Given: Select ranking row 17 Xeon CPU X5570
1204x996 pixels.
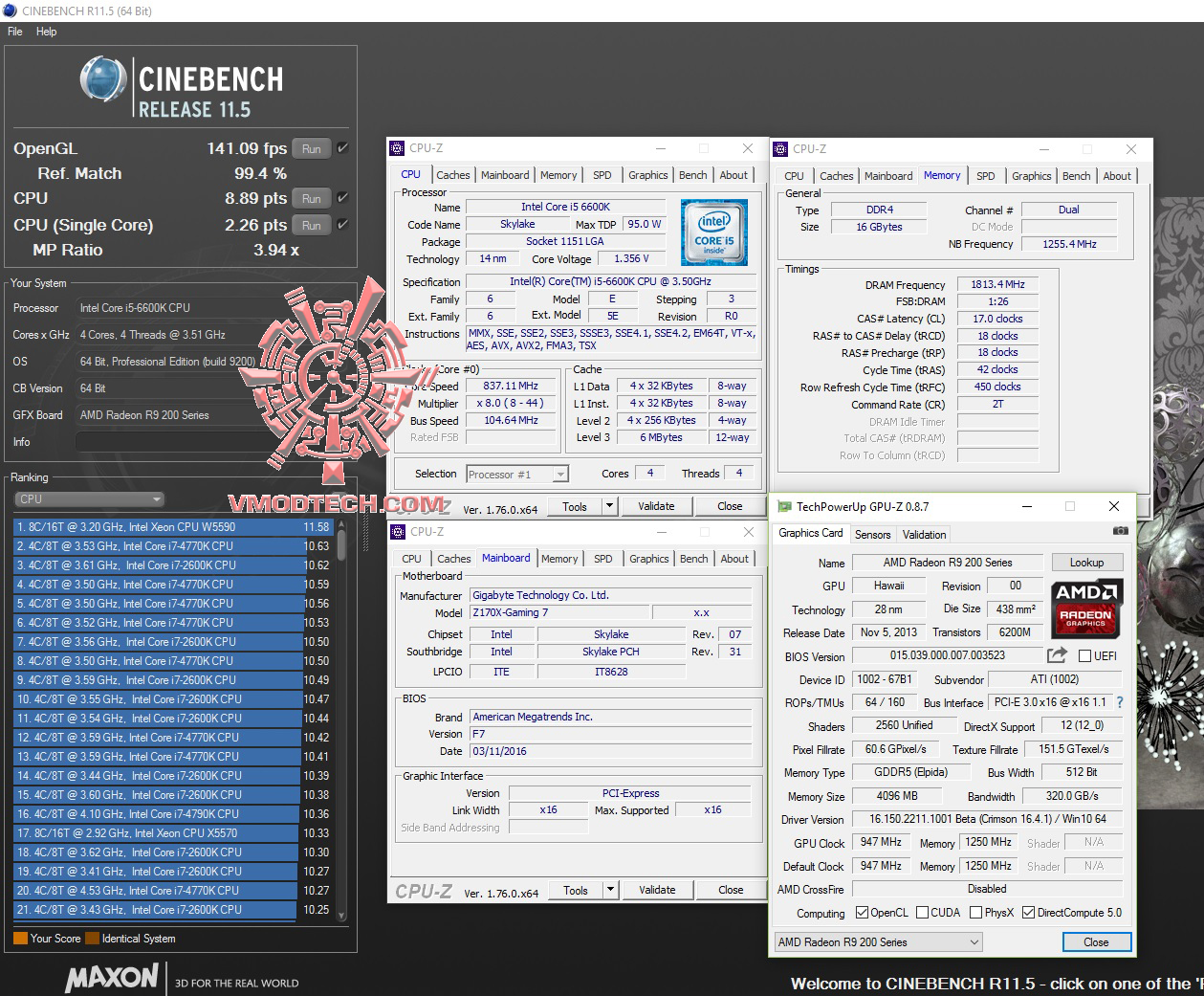Looking at the screenshot, I should [172, 833].
